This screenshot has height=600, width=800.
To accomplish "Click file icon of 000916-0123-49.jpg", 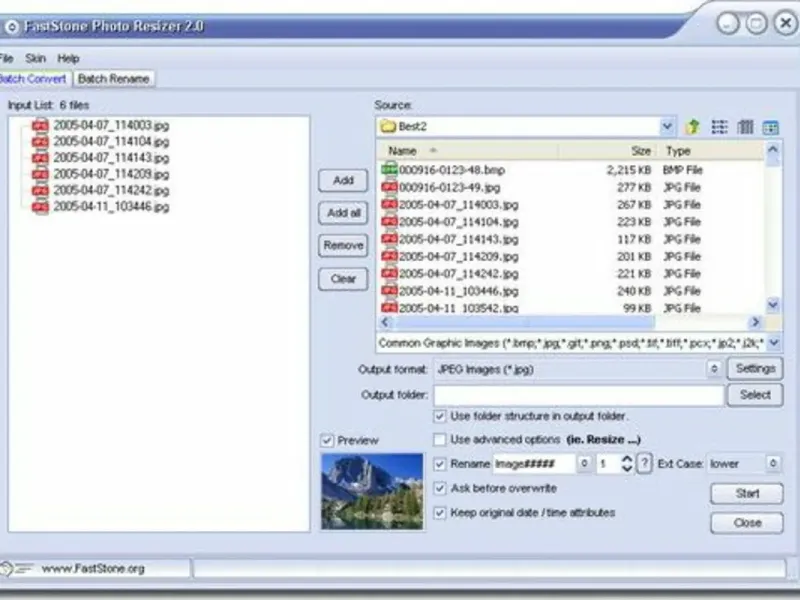I will coord(389,187).
